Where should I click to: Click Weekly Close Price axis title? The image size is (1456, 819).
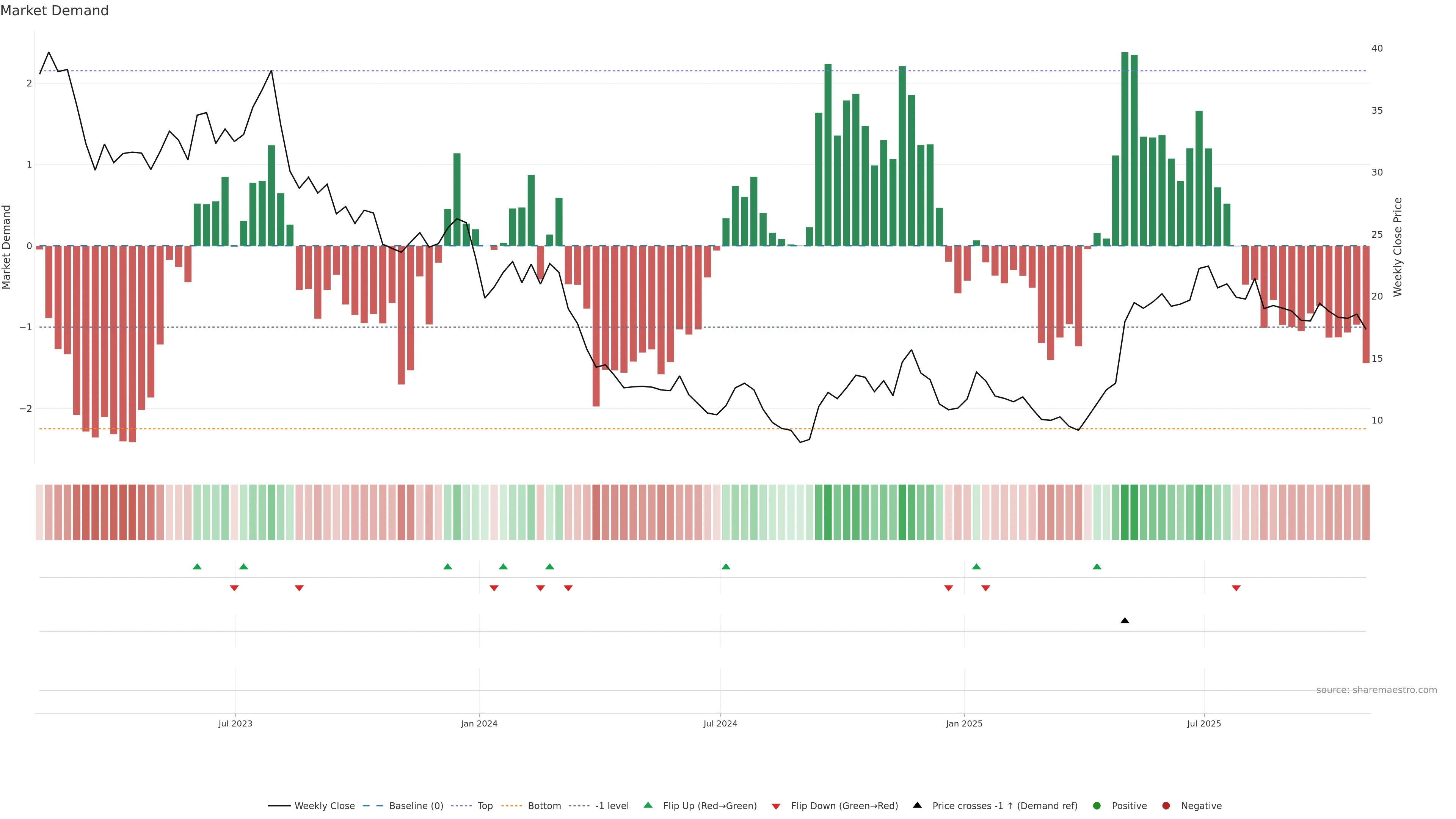(1397, 247)
